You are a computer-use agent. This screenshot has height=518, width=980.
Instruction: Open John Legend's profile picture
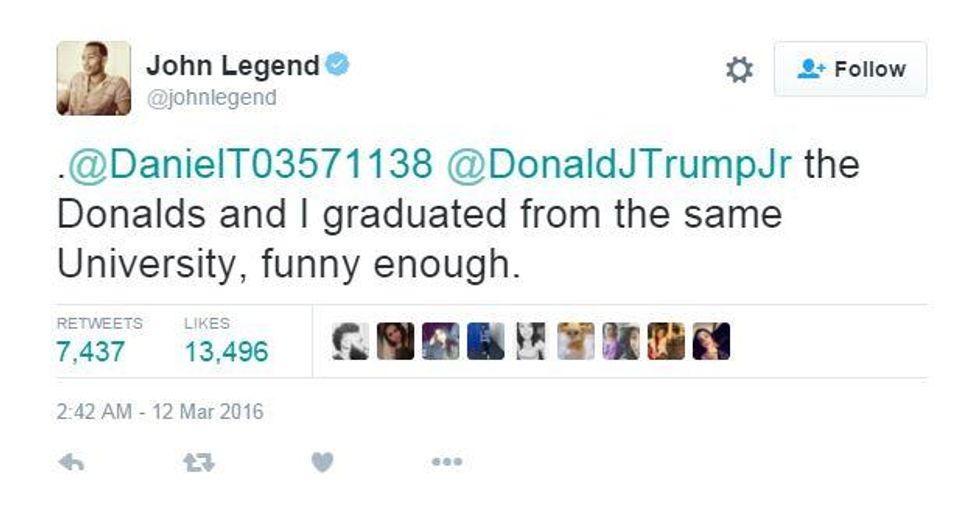click(94, 78)
